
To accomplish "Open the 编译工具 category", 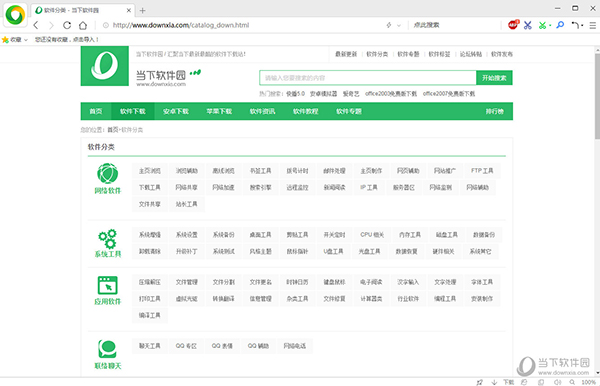I will (x=150, y=316).
